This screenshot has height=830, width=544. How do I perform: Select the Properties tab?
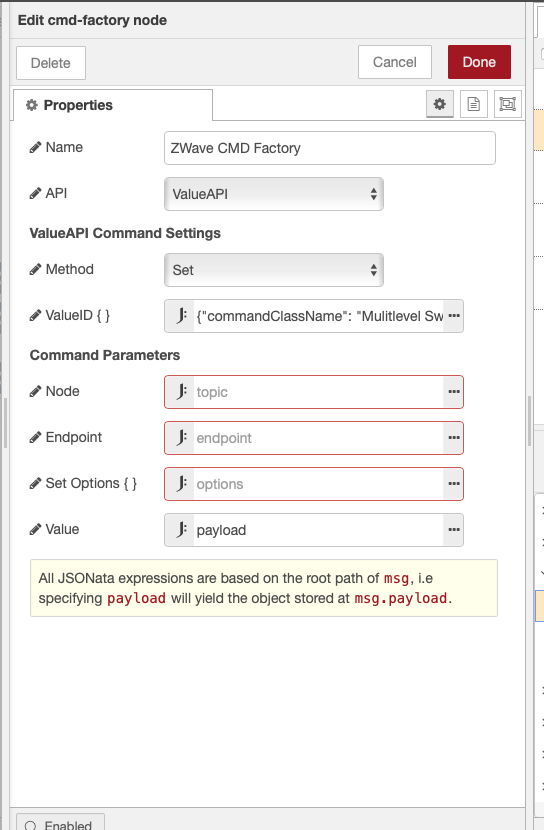(x=113, y=105)
